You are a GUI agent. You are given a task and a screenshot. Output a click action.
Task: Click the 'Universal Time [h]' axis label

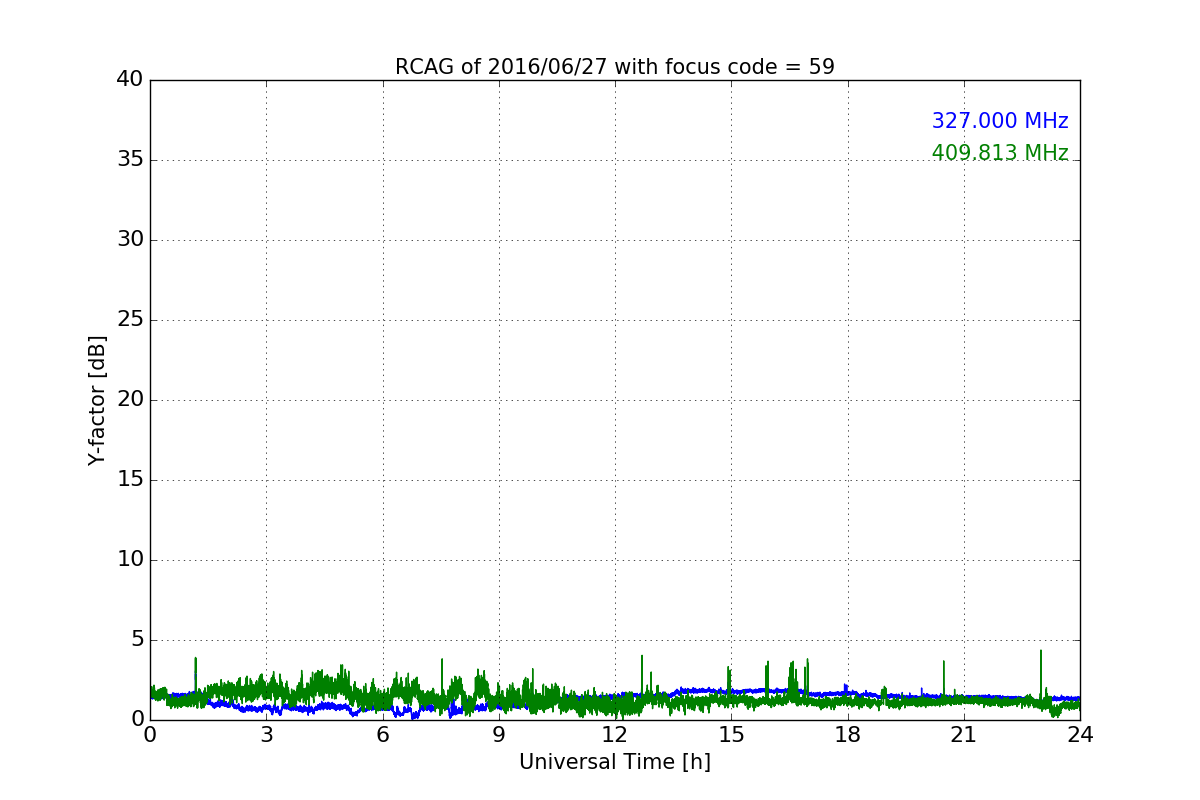pyautogui.click(x=615, y=762)
